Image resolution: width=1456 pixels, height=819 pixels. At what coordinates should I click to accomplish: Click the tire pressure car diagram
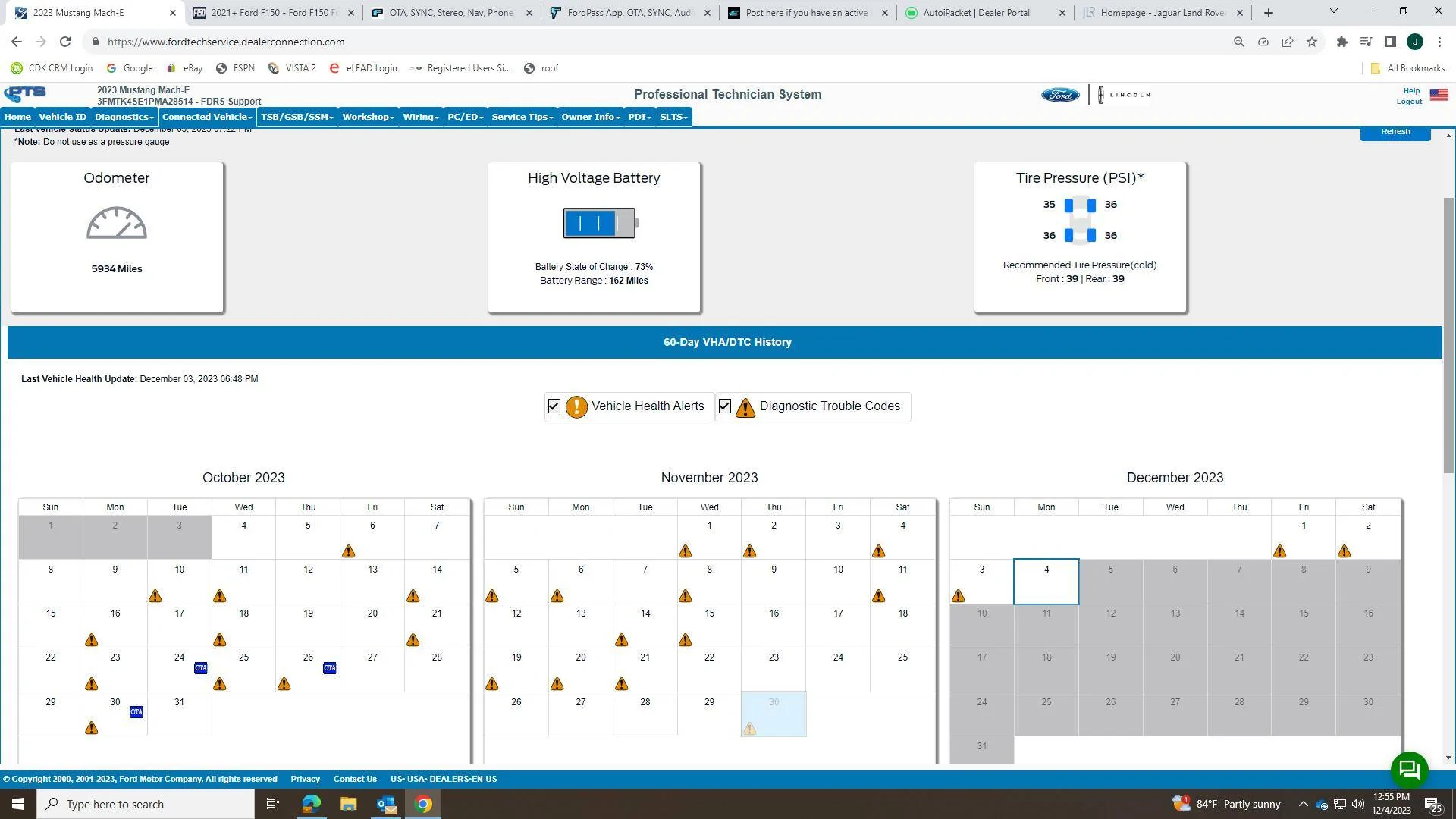tap(1080, 220)
